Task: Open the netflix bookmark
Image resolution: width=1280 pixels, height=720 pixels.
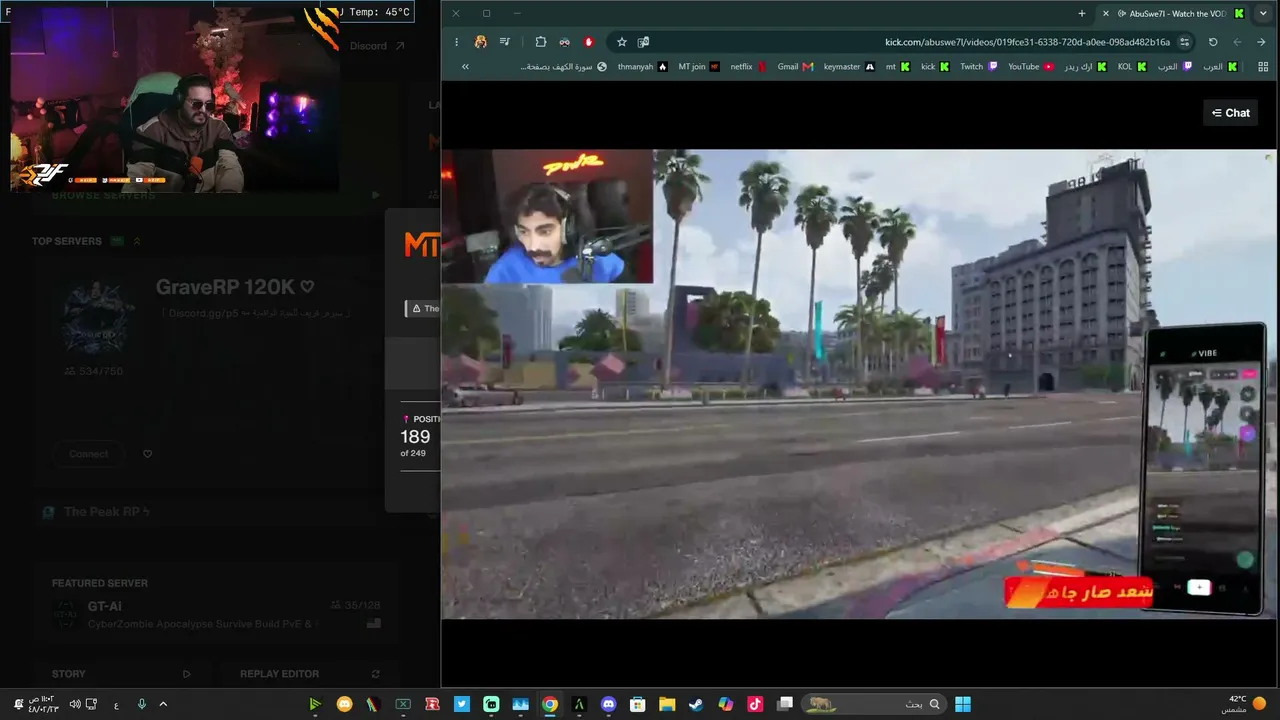Action: point(748,66)
